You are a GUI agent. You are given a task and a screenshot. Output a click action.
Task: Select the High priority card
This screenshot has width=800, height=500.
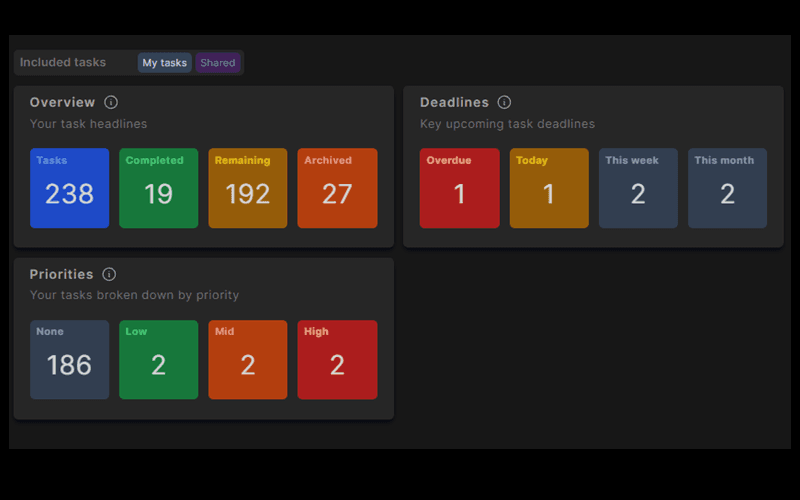[337, 360]
